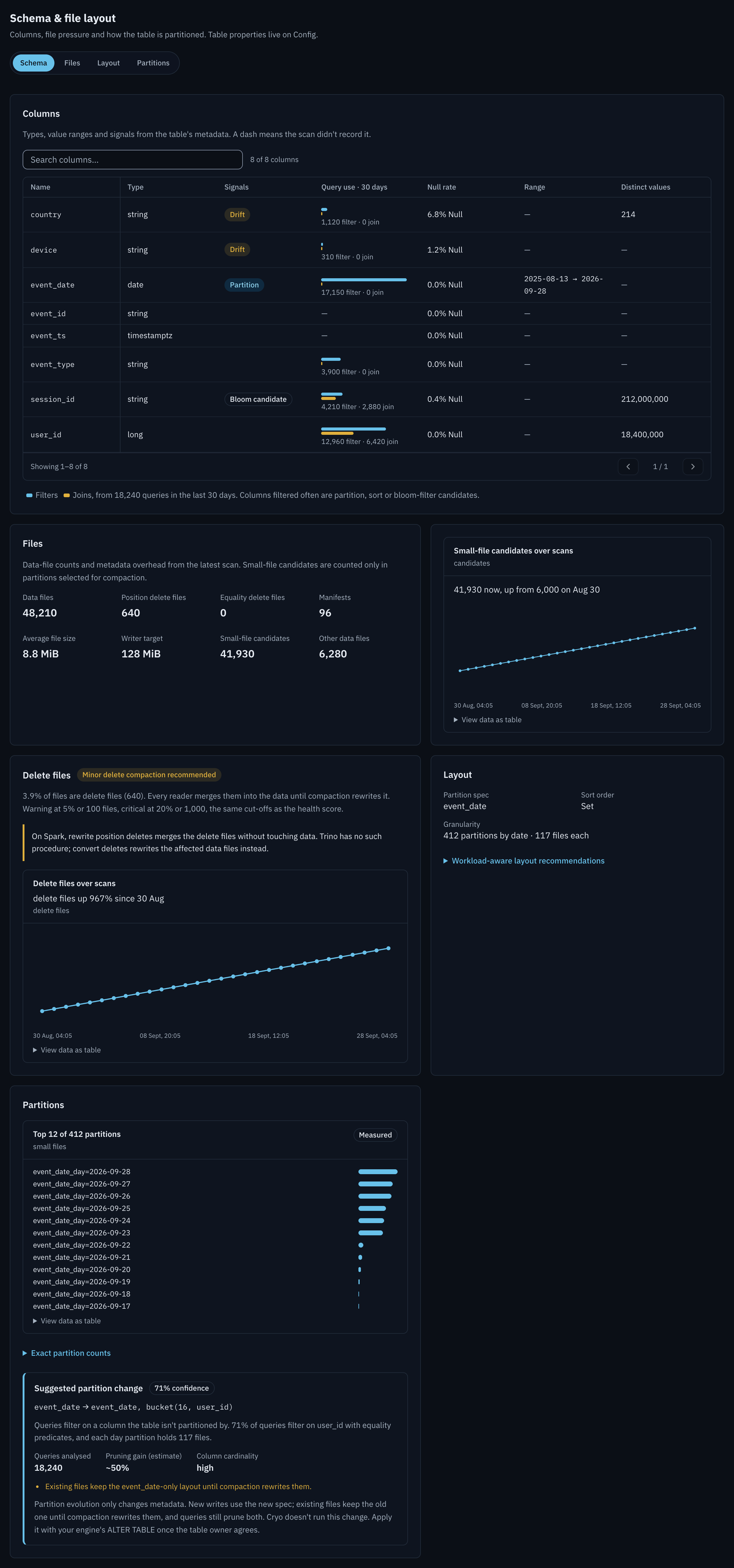Click the Drift badge in device row

click(x=237, y=250)
